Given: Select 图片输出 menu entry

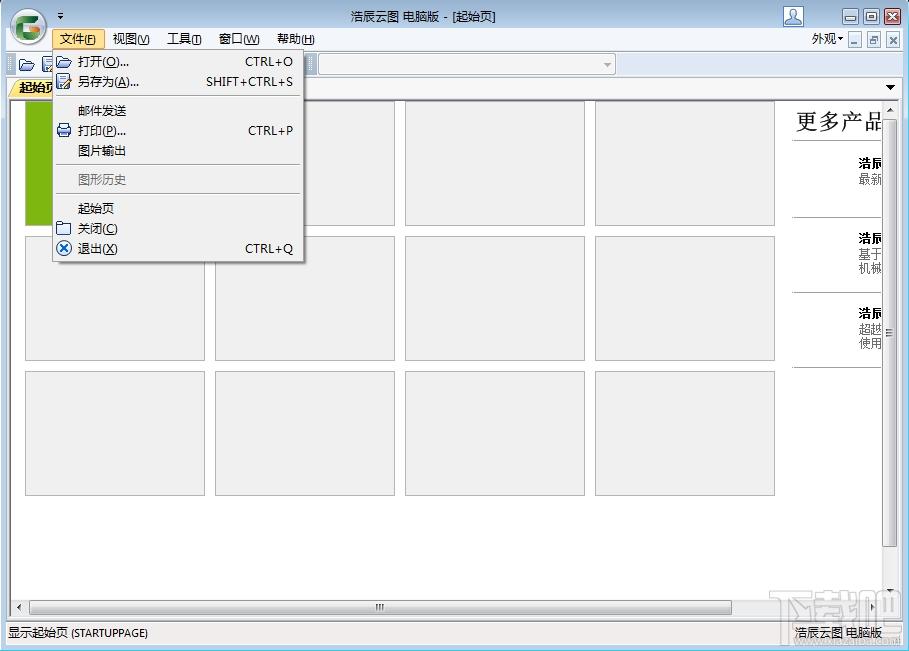Looking at the screenshot, I should [x=178, y=151].
